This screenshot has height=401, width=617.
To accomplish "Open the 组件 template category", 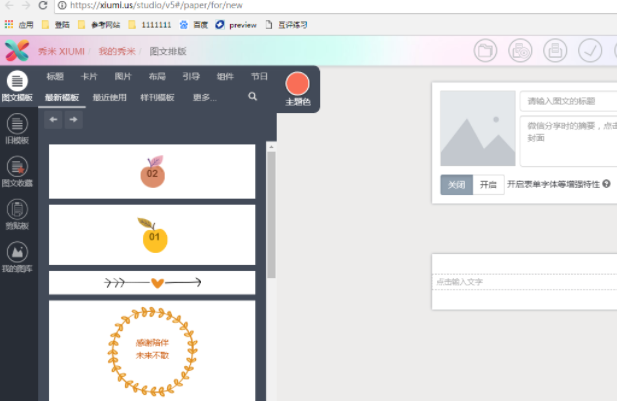I will (x=225, y=76).
